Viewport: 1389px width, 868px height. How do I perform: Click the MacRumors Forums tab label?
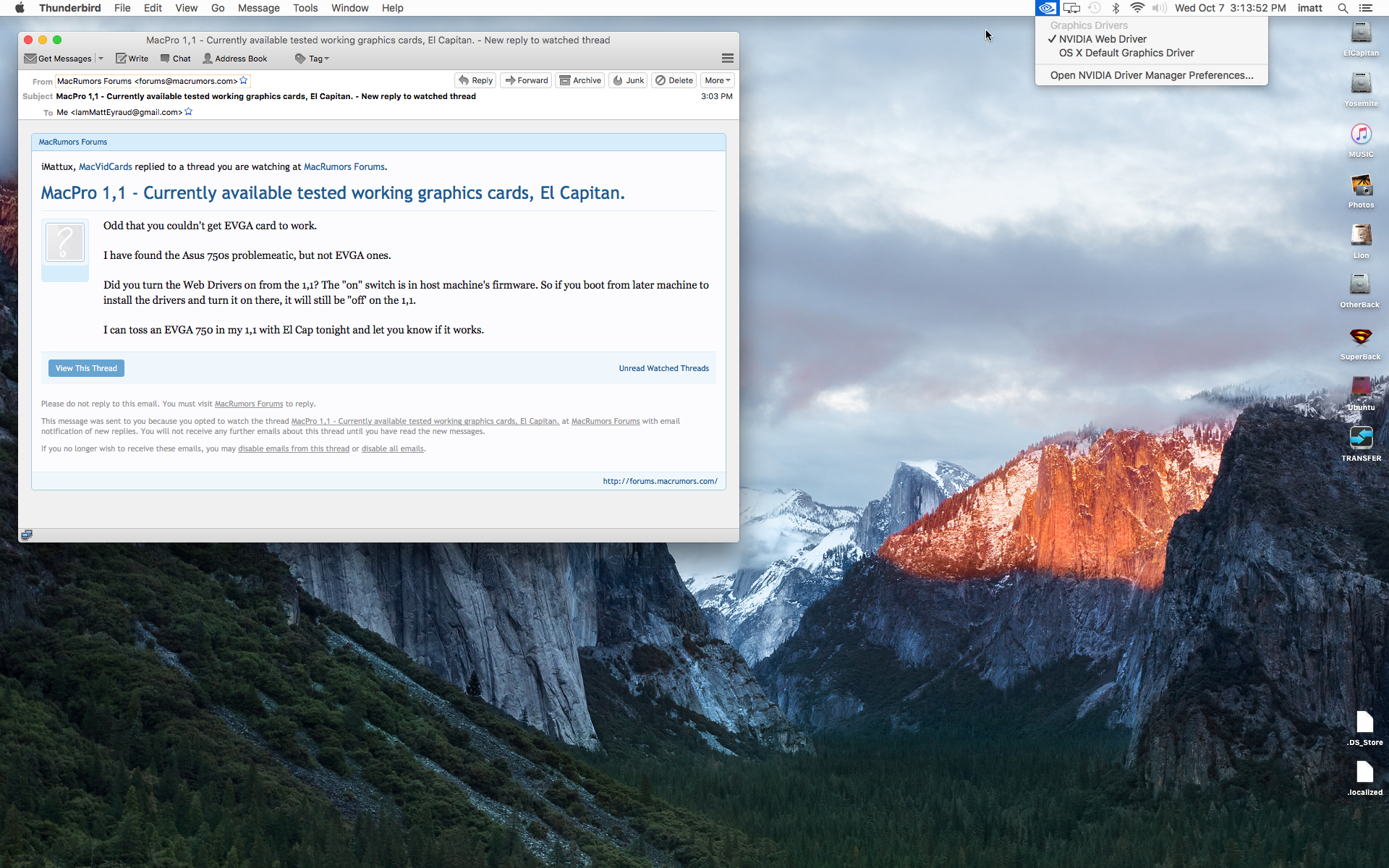point(73,141)
